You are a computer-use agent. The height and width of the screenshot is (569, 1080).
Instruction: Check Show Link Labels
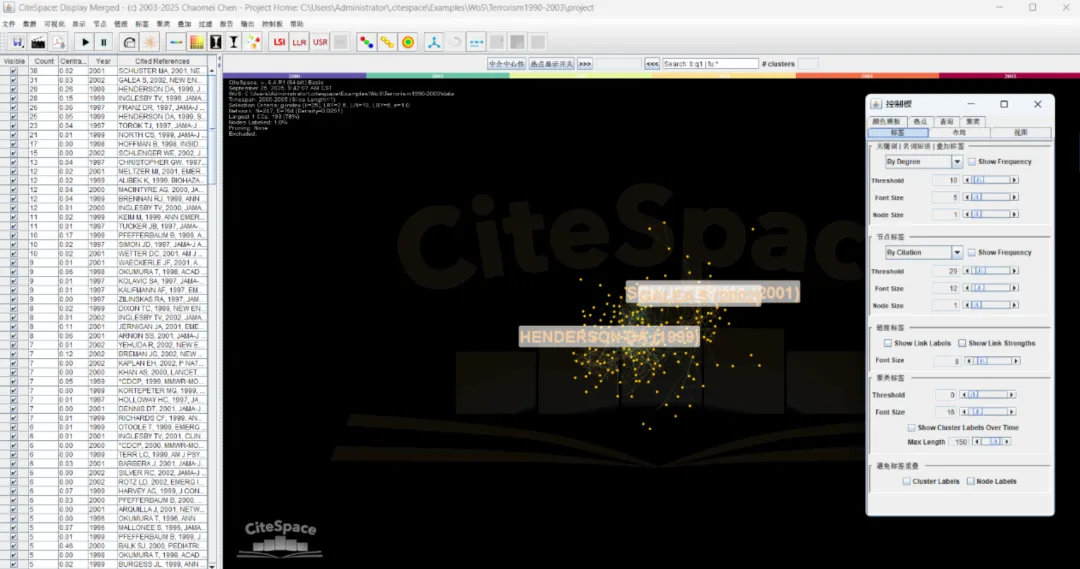coord(888,343)
